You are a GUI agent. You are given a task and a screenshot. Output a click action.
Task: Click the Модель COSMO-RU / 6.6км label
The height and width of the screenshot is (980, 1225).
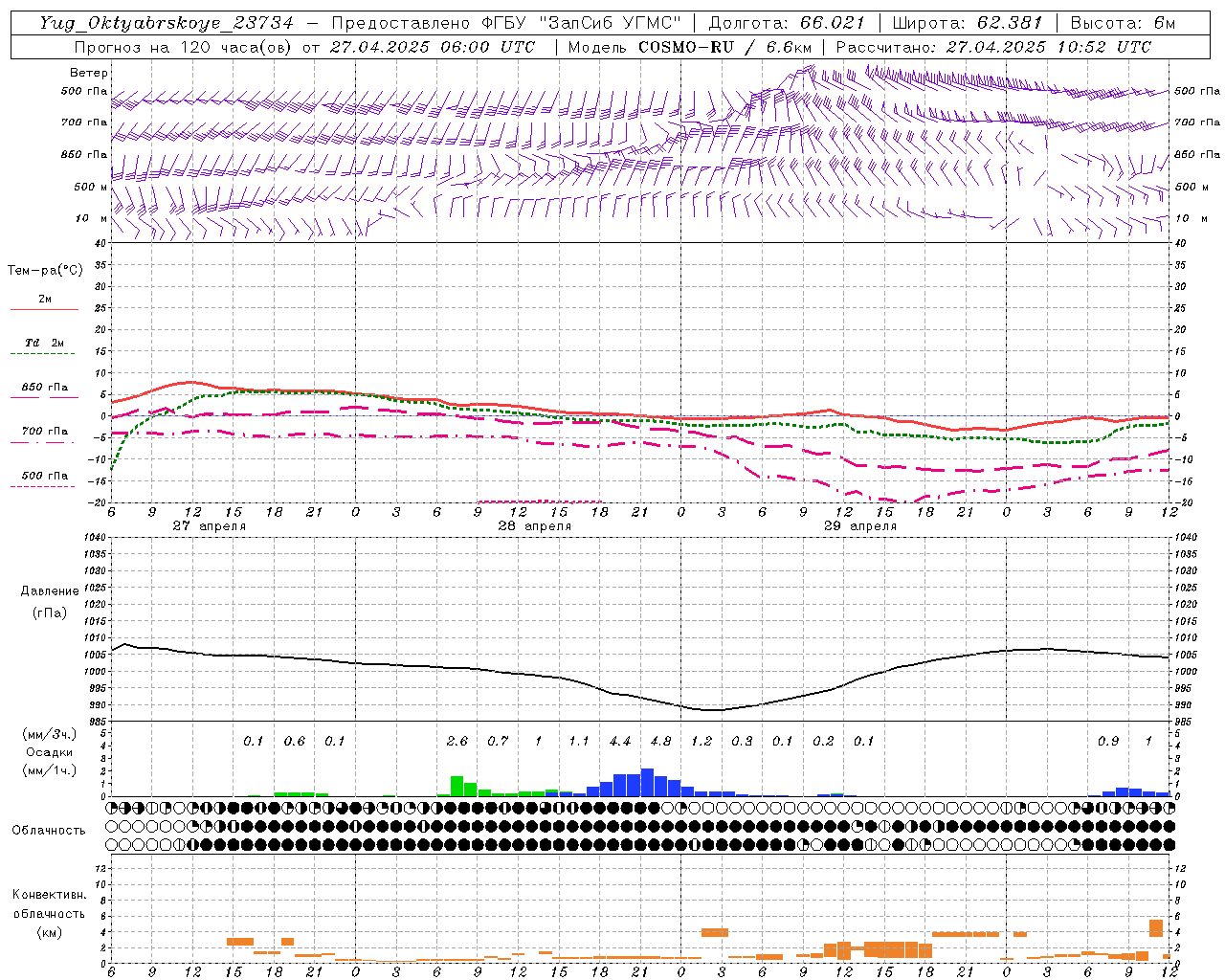pos(689,47)
